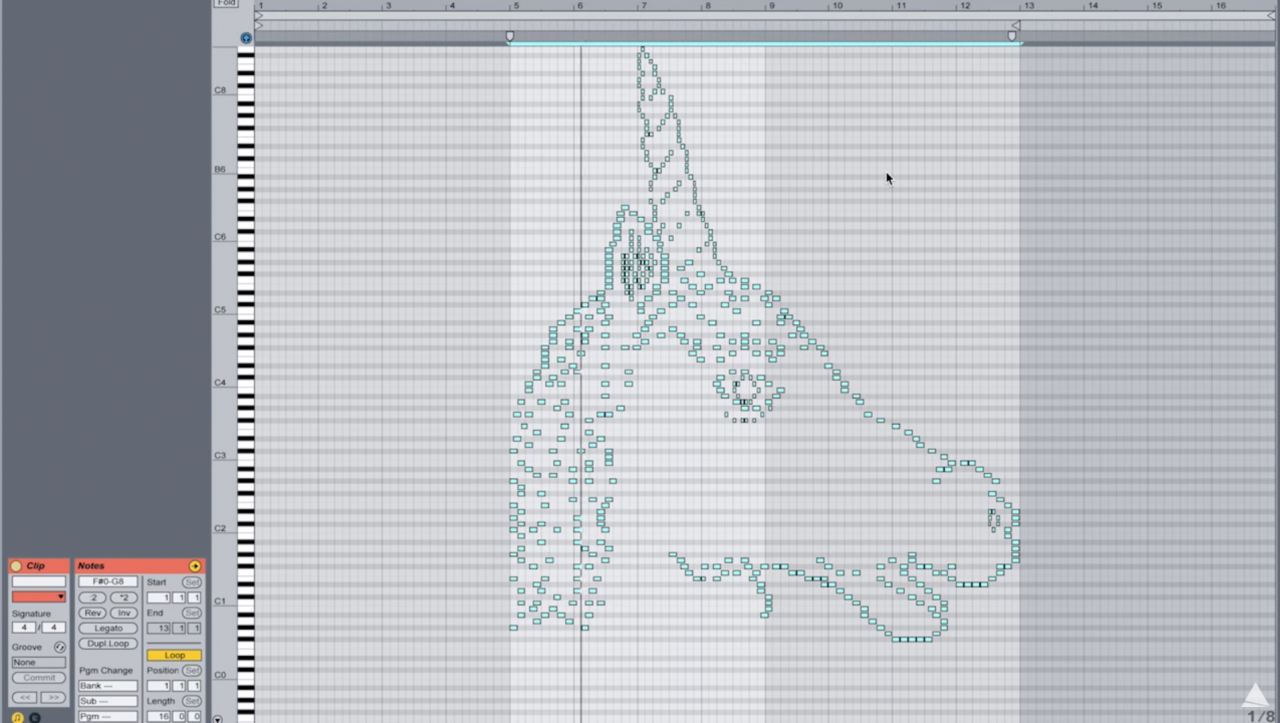Open the Groove chooser showing None

pyautogui.click(x=39, y=662)
